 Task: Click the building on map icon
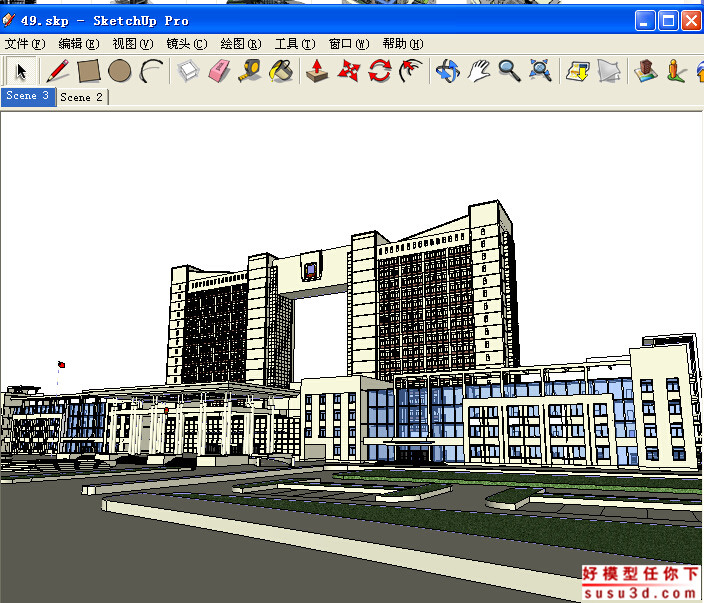point(646,71)
